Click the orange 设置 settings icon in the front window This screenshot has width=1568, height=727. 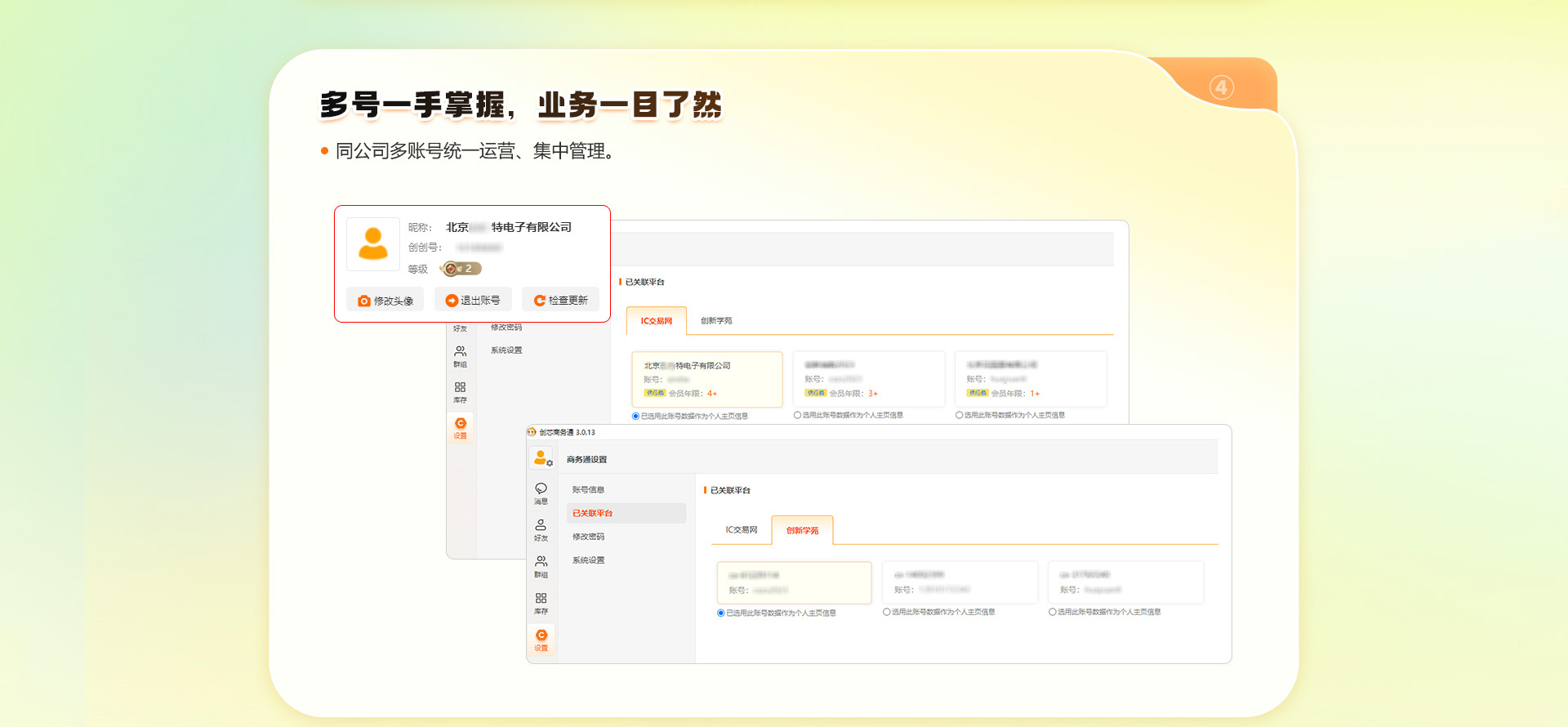coord(541,640)
